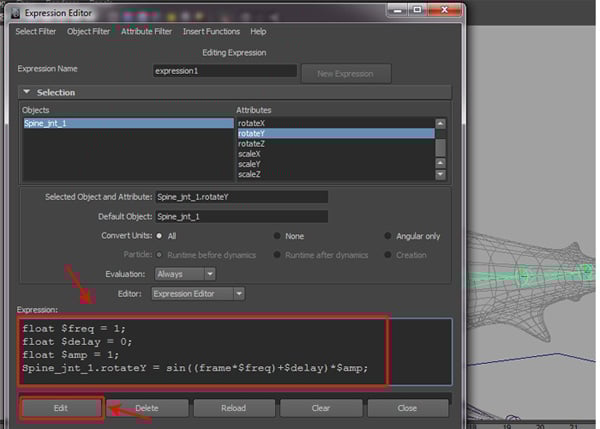The width and height of the screenshot is (600, 429).
Task: Select scaleZ in the Attributes list
Action: tap(336, 174)
